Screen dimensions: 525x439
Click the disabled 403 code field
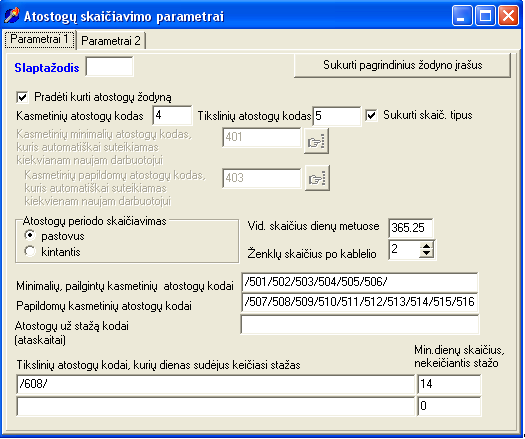262,178
